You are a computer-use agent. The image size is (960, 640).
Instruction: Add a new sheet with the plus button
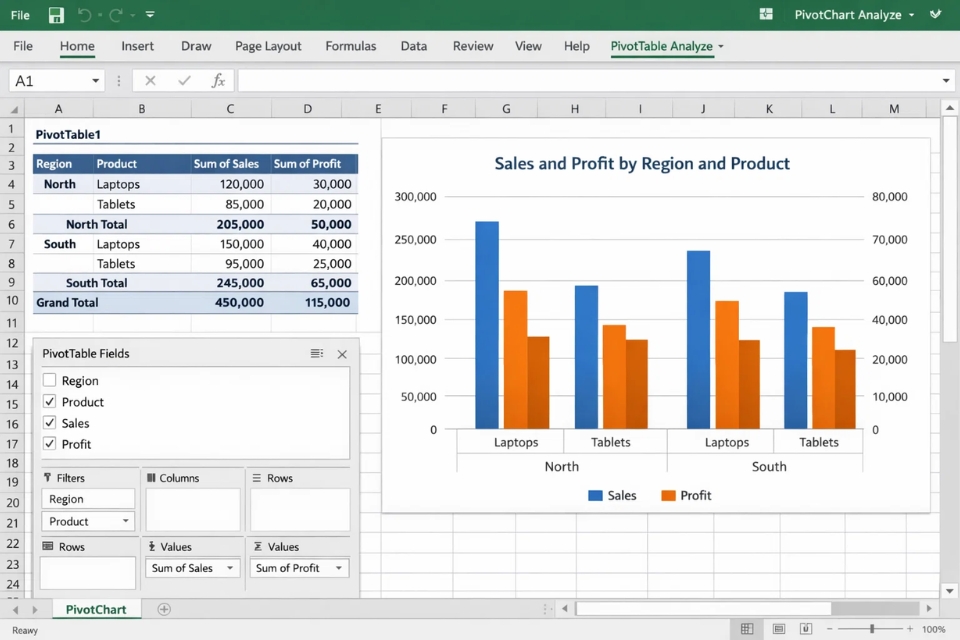[x=163, y=609]
